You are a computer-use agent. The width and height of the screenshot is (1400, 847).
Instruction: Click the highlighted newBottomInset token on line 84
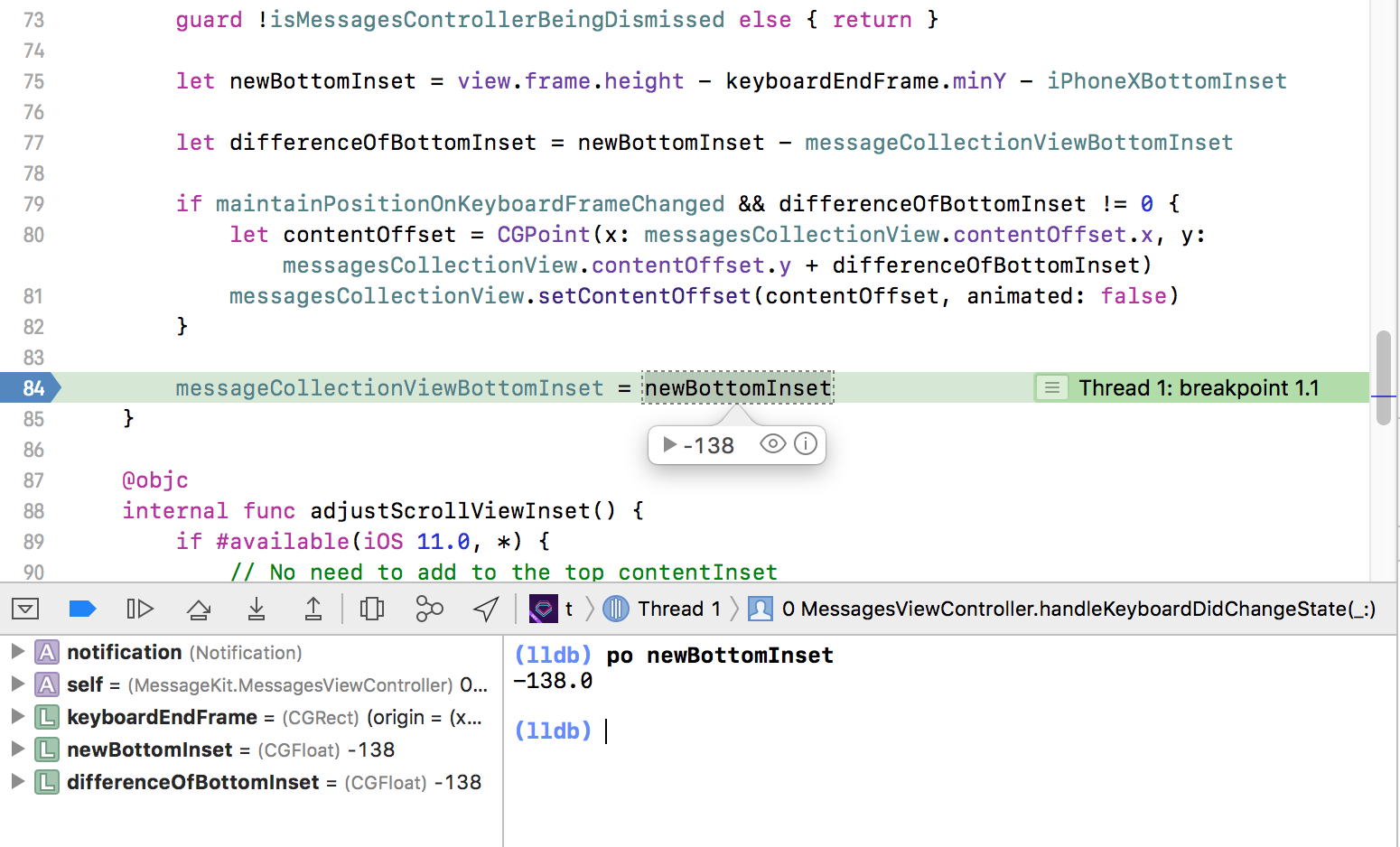[737, 387]
